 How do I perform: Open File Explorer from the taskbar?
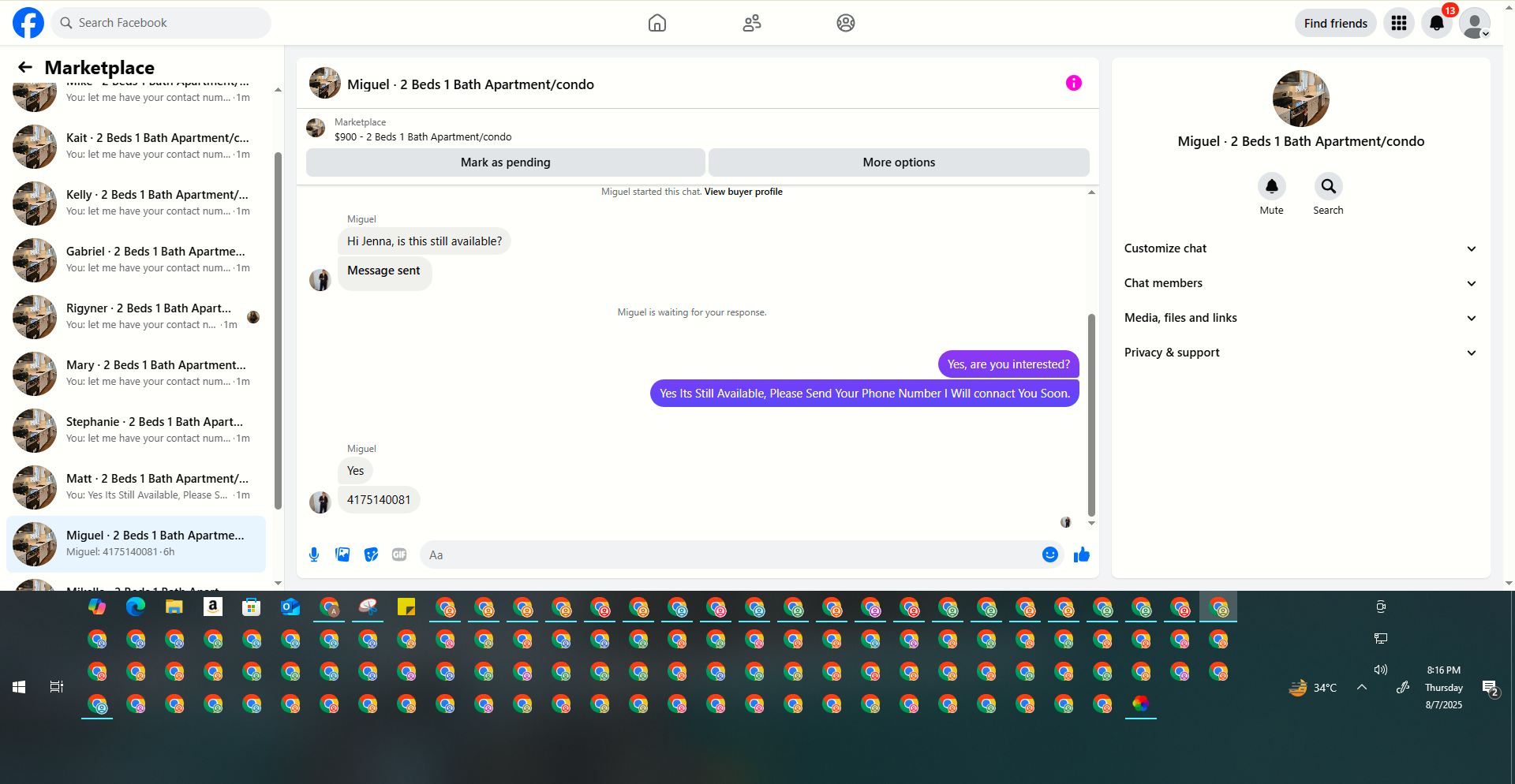tap(174, 607)
